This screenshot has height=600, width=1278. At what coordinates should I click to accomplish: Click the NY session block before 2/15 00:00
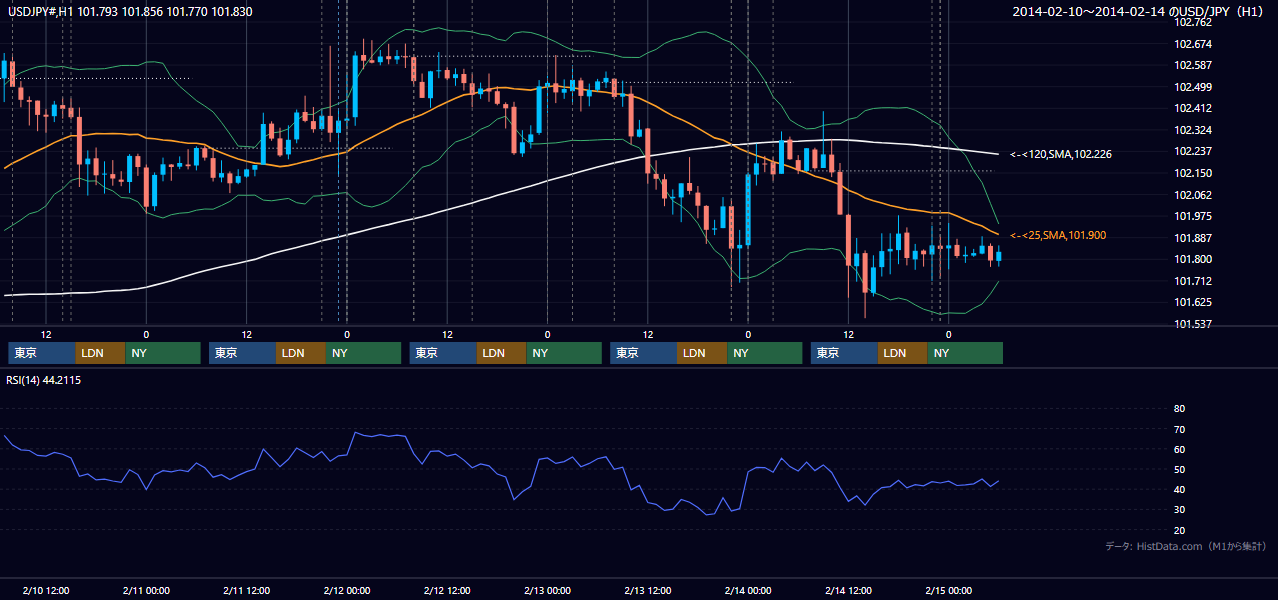pos(965,353)
